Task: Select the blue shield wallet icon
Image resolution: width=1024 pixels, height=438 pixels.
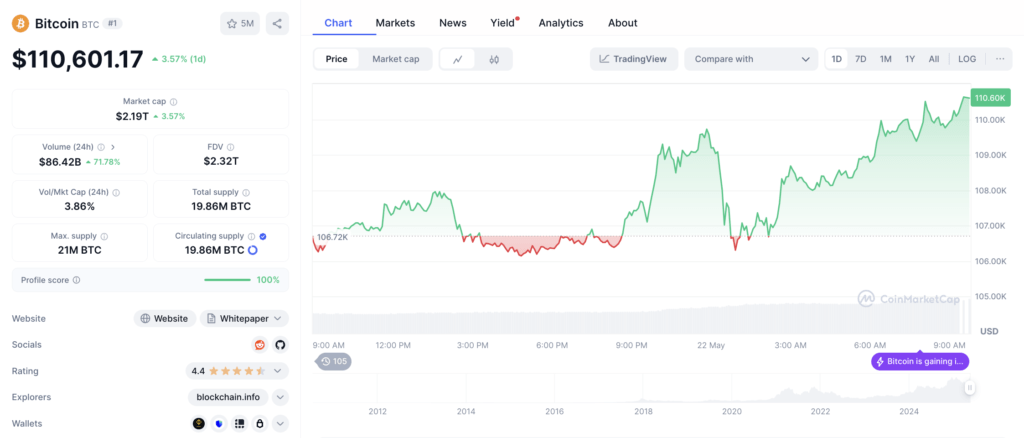Action: click(x=219, y=424)
